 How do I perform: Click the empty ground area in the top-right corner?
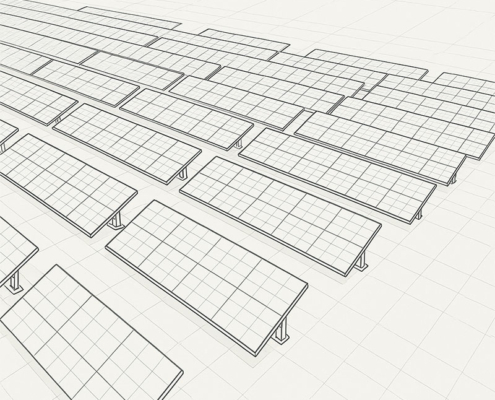tap(400, 23)
